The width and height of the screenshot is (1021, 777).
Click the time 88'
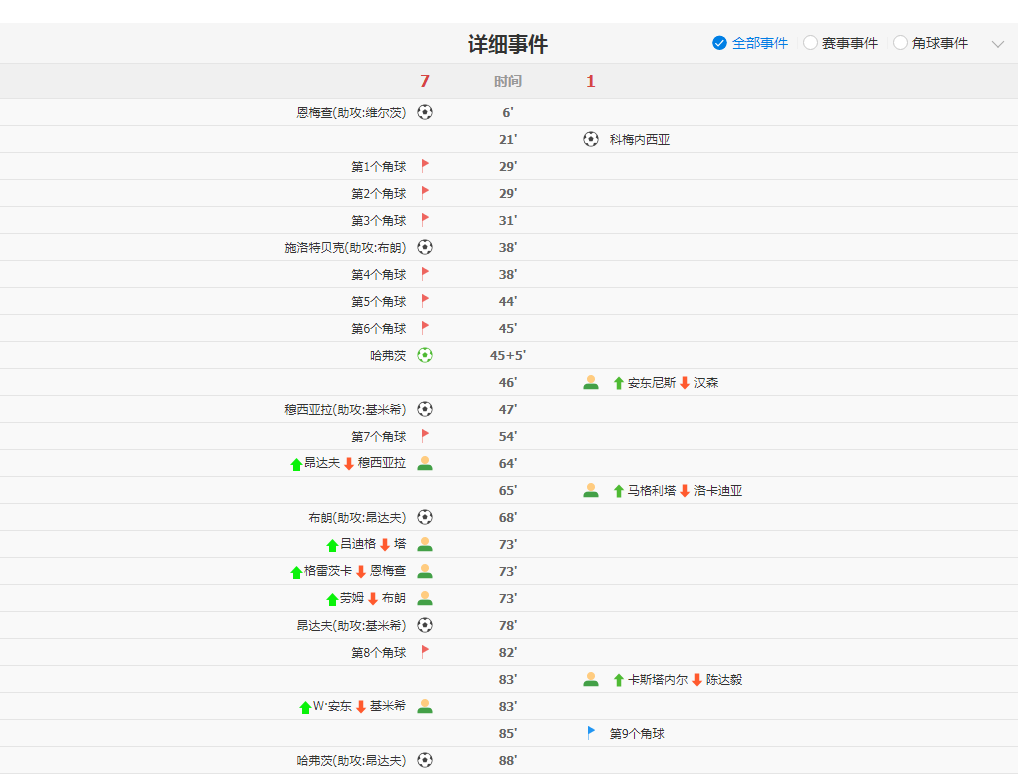click(508, 761)
